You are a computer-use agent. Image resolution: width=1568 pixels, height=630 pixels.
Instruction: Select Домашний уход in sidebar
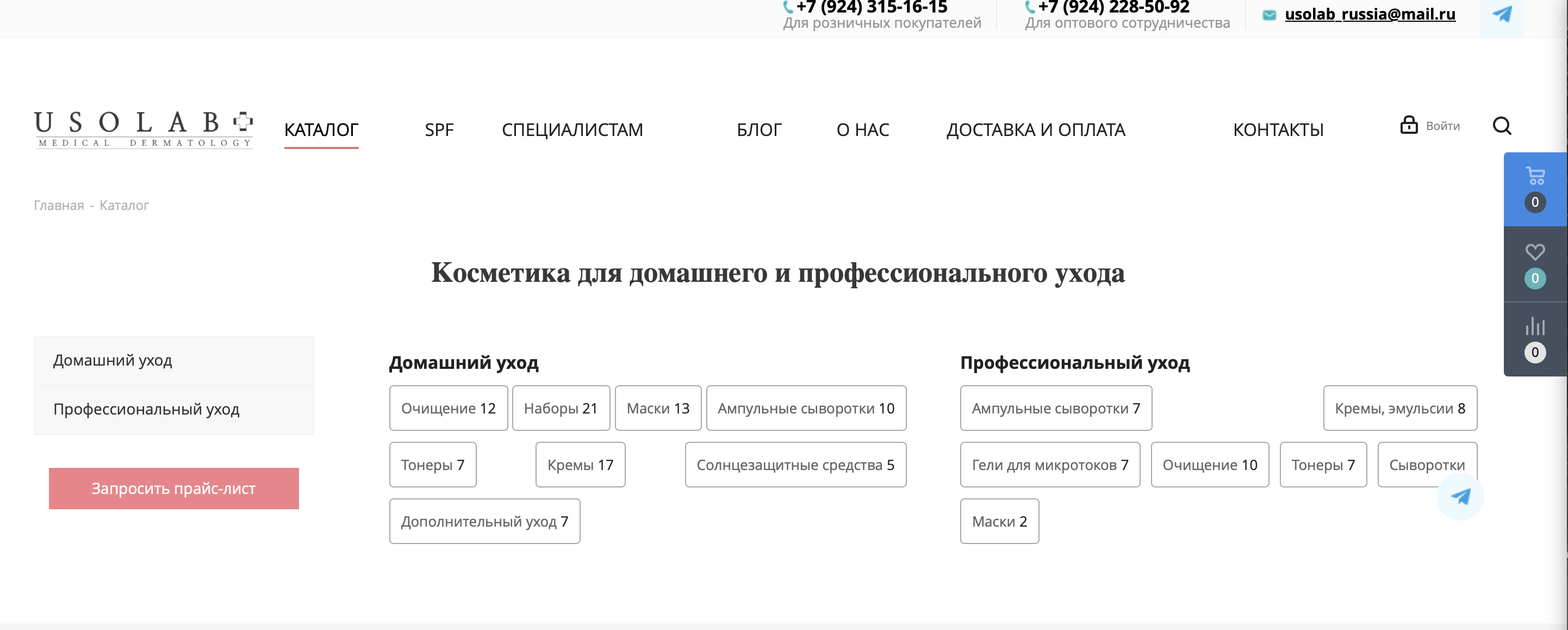tap(113, 360)
